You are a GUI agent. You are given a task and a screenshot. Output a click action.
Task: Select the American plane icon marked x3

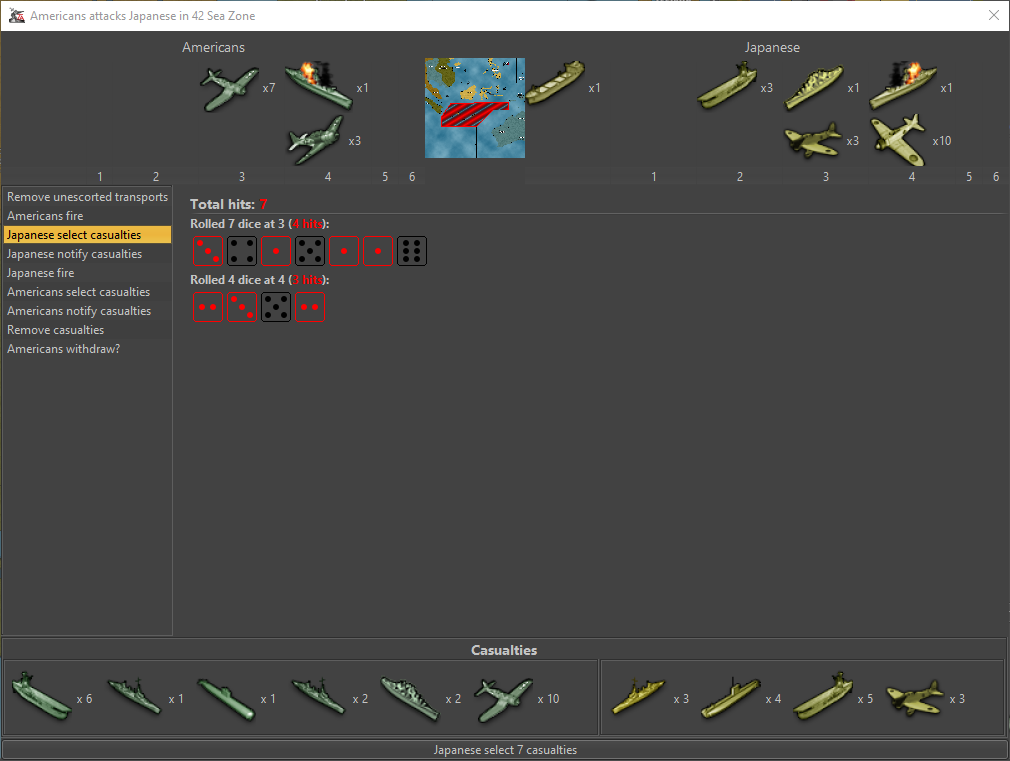pos(315,140)
